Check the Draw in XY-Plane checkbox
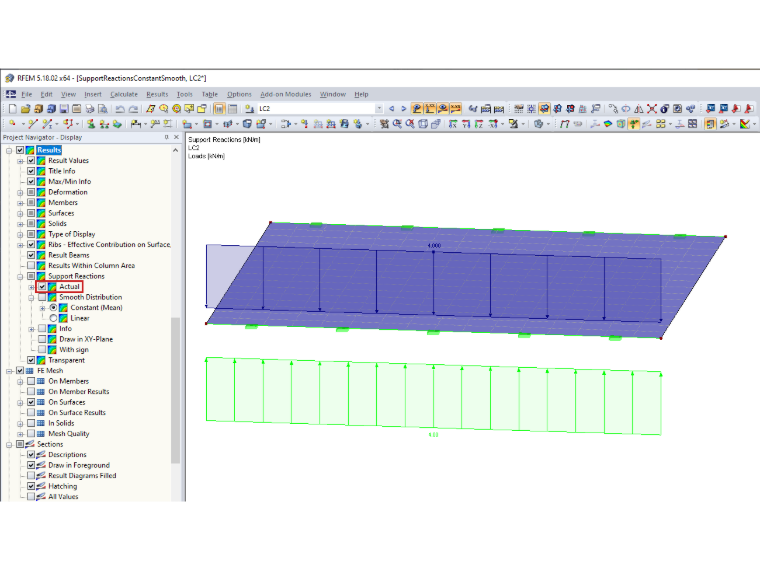This screenshot has width=760, height=570. [x=42, y=339]
